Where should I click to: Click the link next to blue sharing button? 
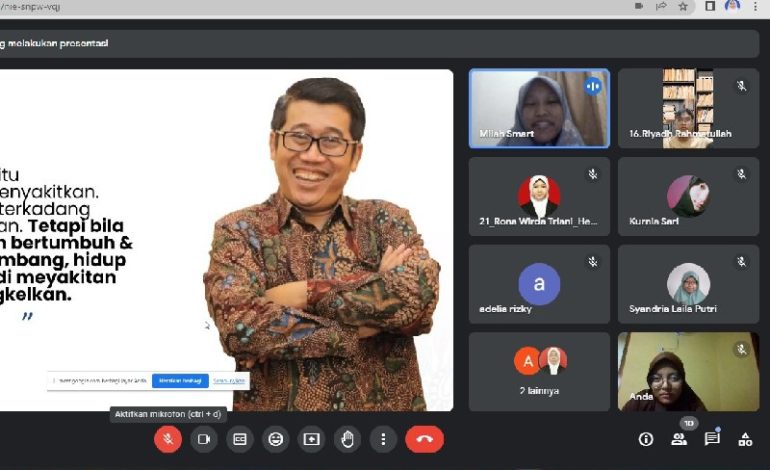pyautogui.click(x=229, y=381)
